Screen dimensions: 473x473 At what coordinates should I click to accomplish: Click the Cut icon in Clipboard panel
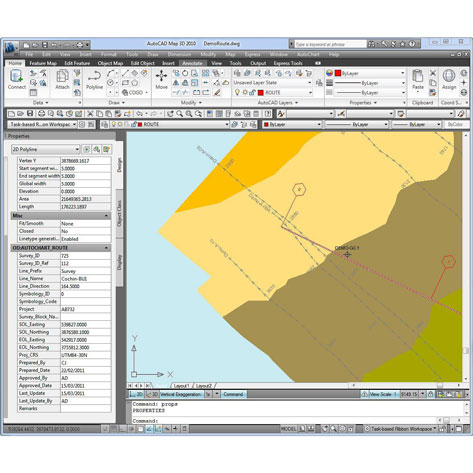[433, 73]
